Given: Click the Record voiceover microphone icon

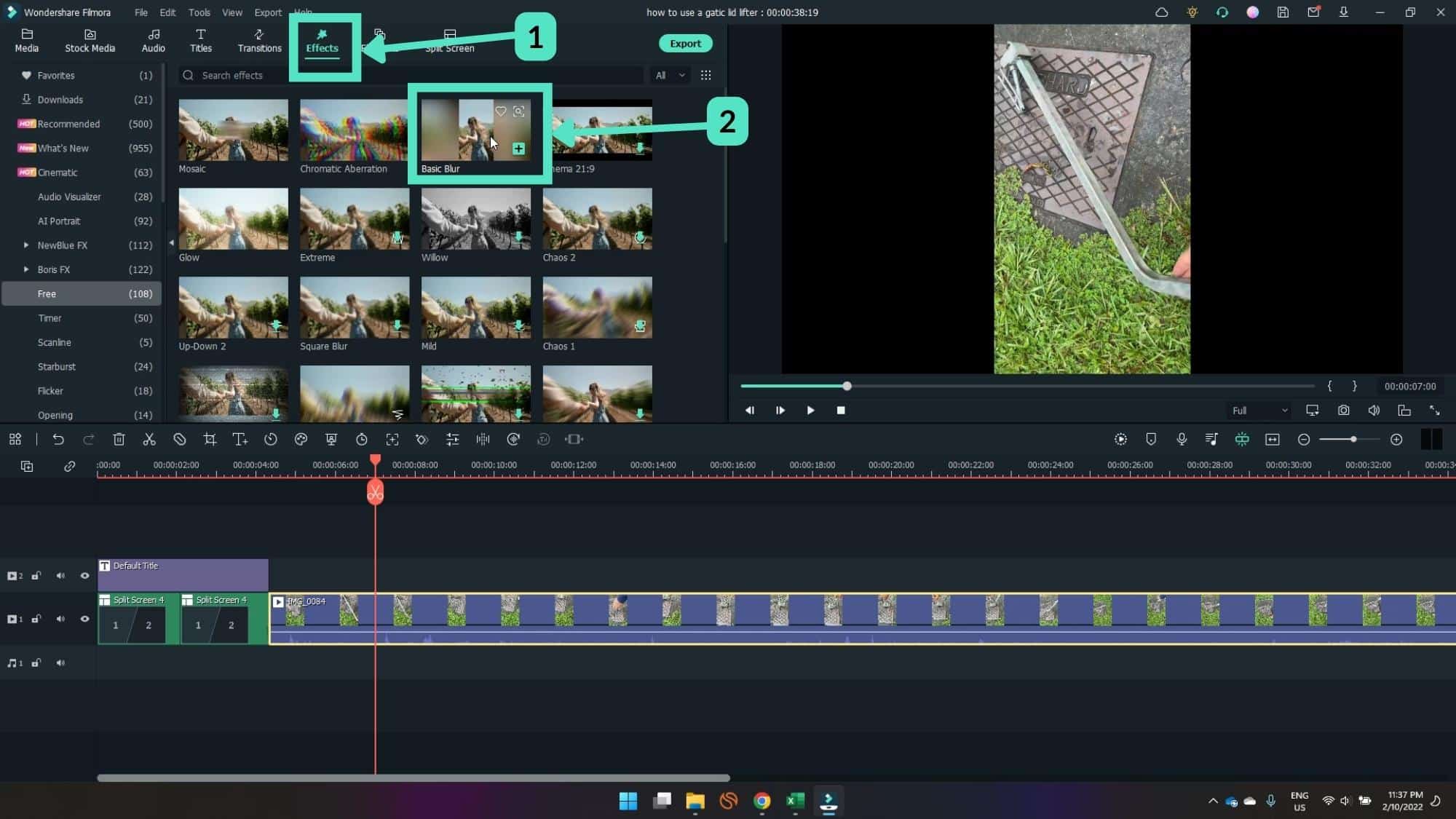Looking at the screenshot, I should 1182,439.
